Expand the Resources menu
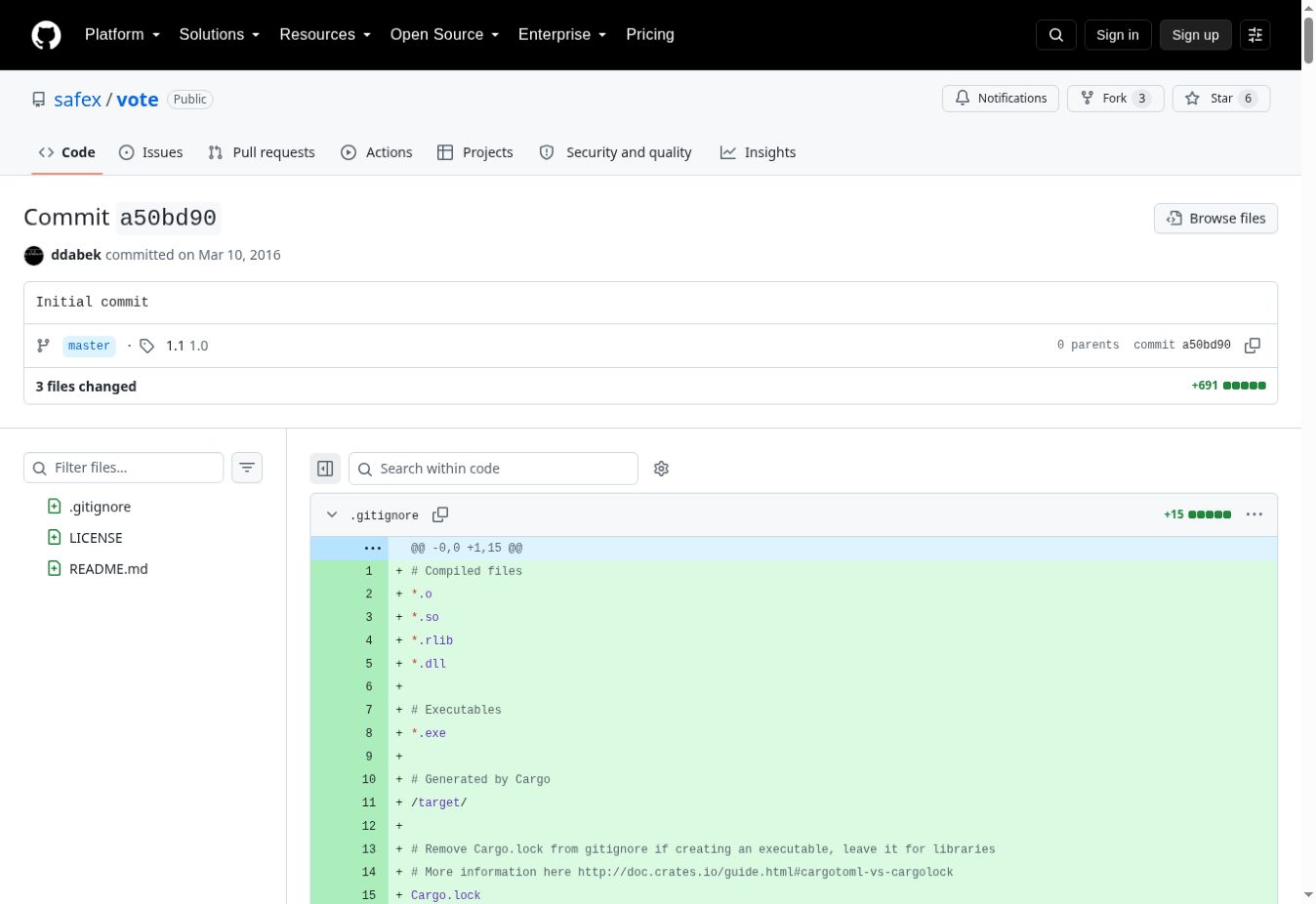 (x=325, y=34)
